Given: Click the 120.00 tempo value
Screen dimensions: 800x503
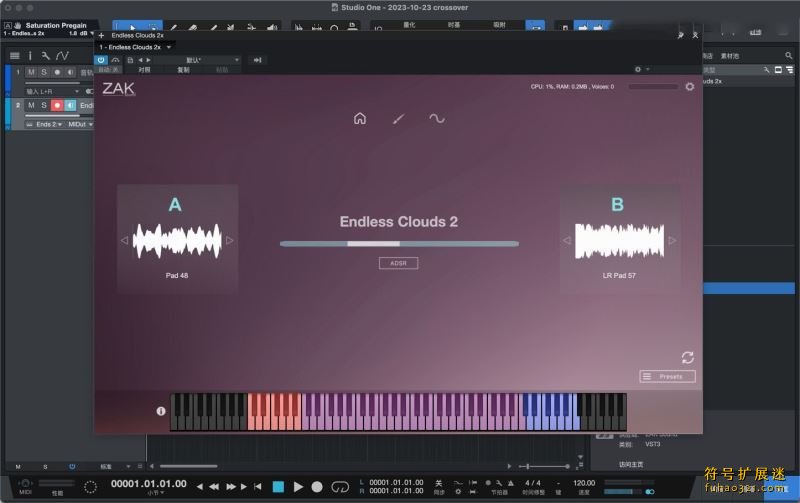Looking at the screenshot, I should pos(584,483).
